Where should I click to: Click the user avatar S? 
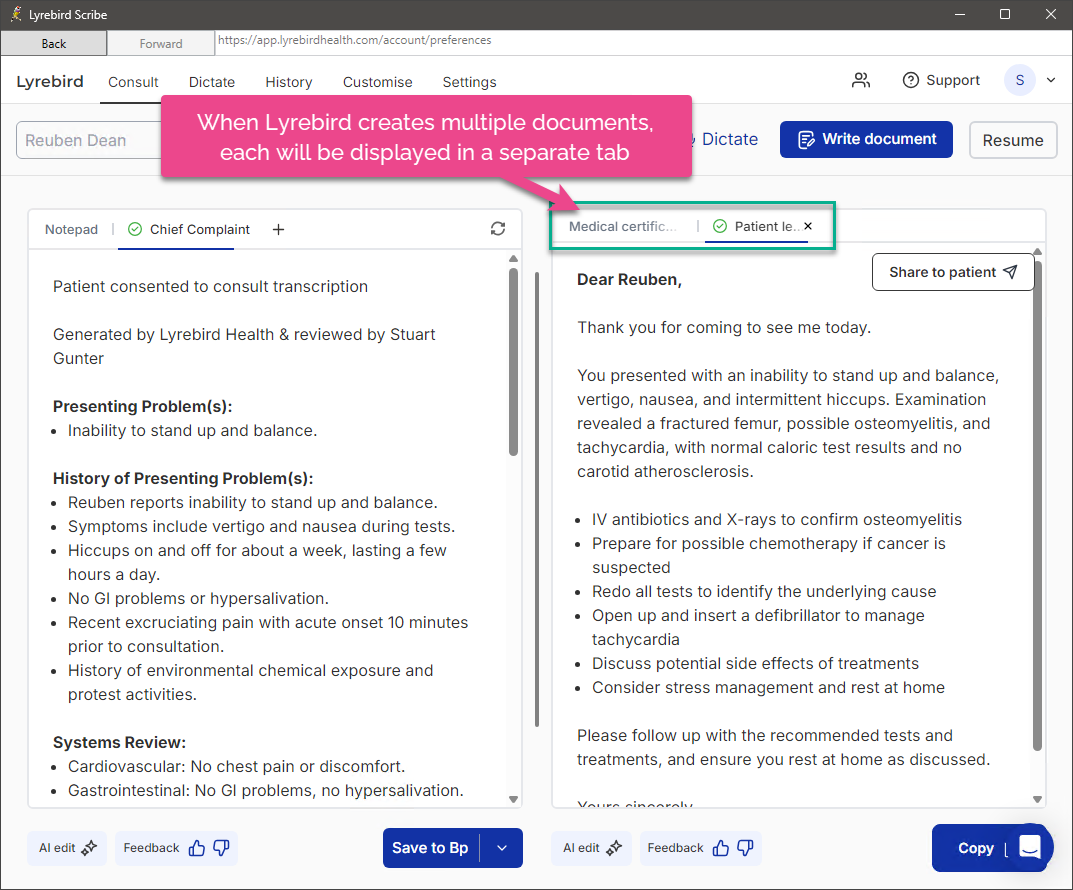(x=1020, y=81)
